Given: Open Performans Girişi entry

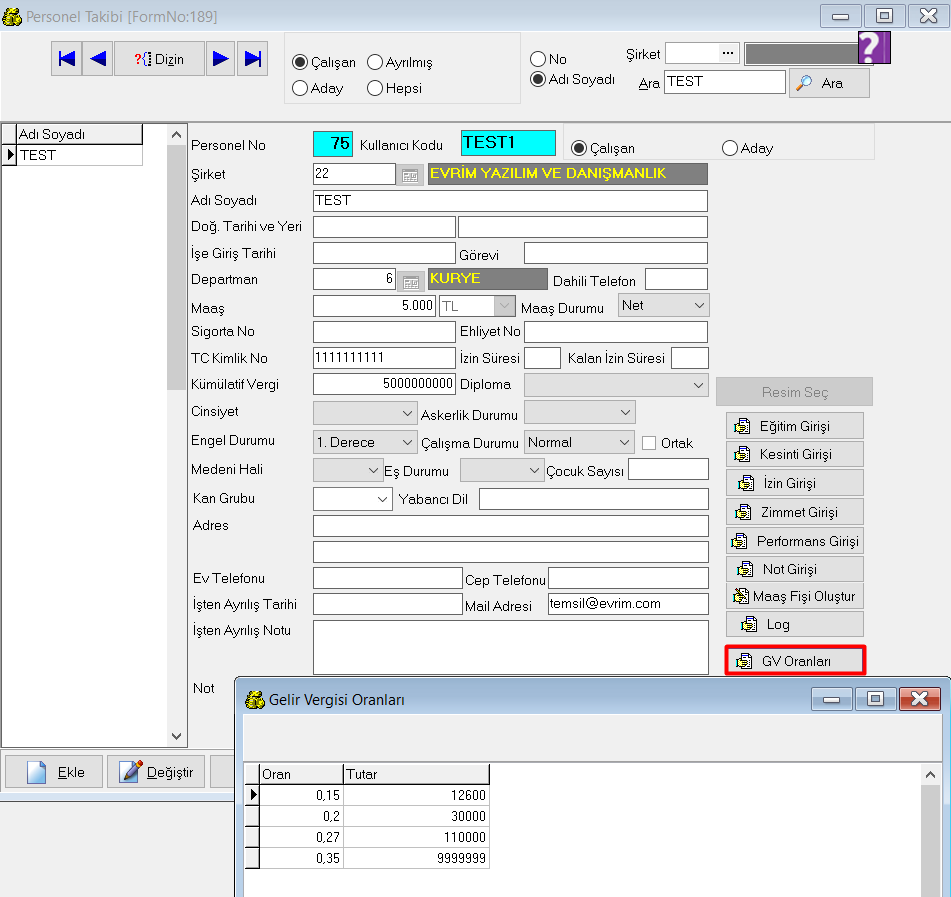Looking at the screenshot, I should click(x=795, y=540).
